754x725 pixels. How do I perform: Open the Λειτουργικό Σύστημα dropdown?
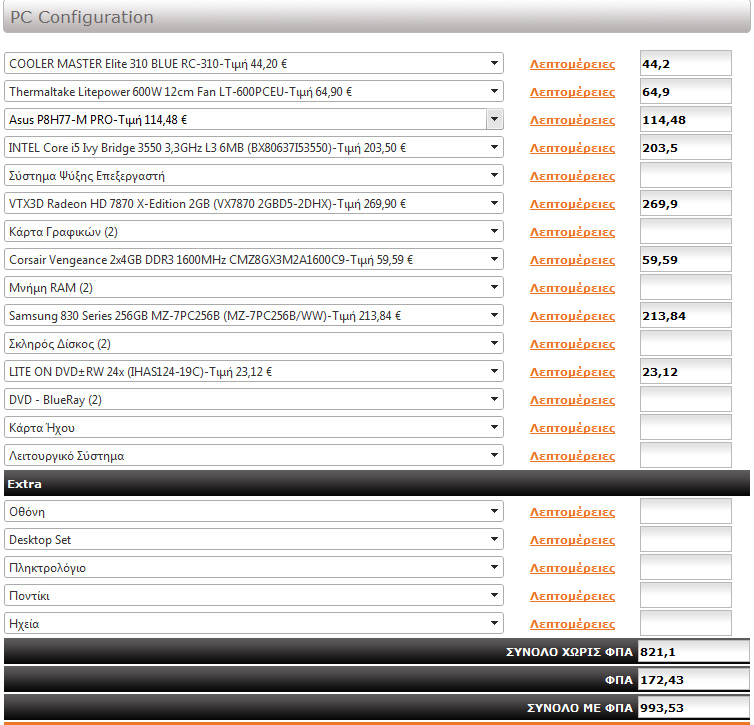click(x=254, y=455)
